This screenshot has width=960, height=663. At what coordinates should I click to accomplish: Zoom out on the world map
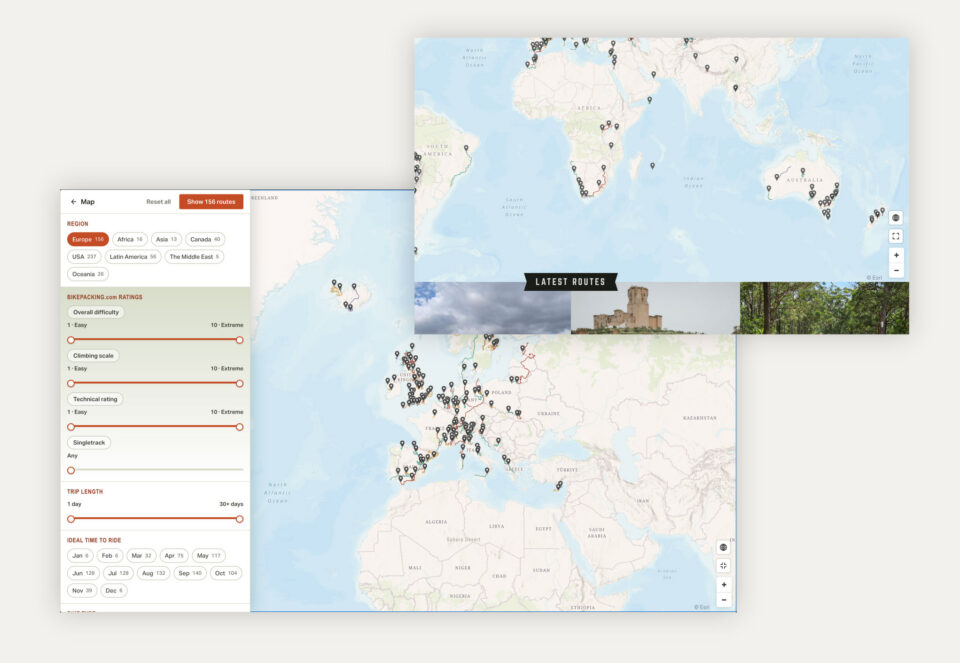(x=896, y=270)
